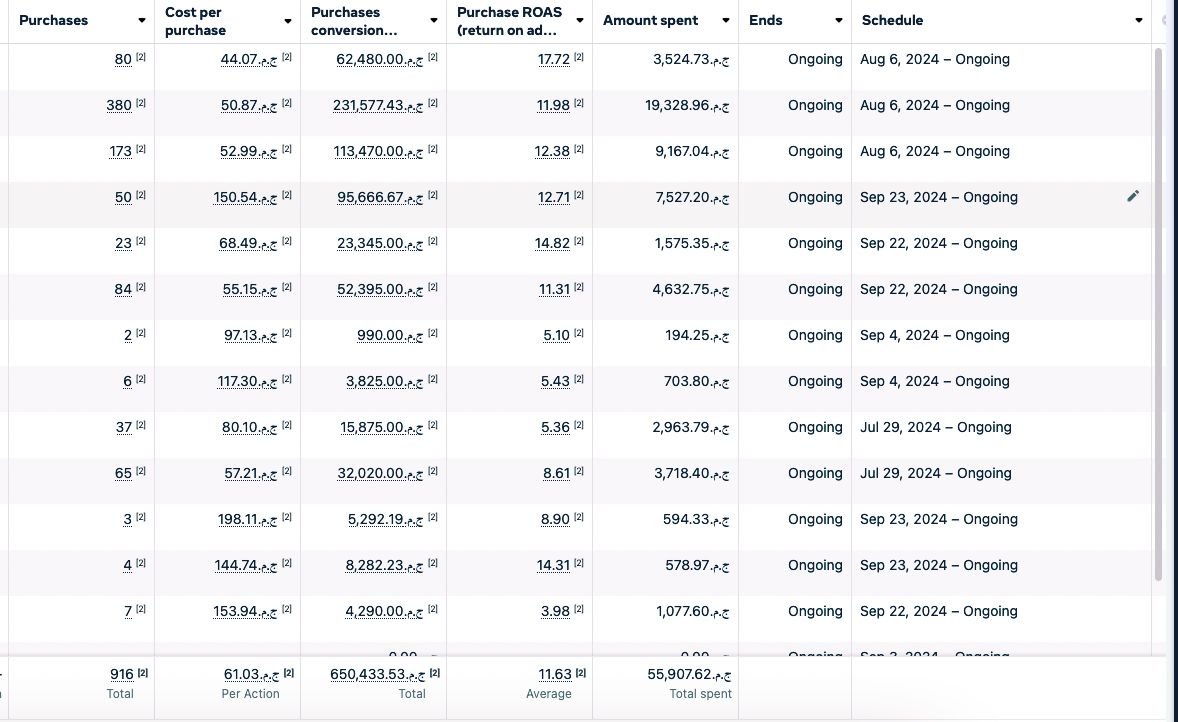Screen dimensions: 1178x722
Task: Open the Amount spent column dropdown arrow
Action: pos(723,21)
